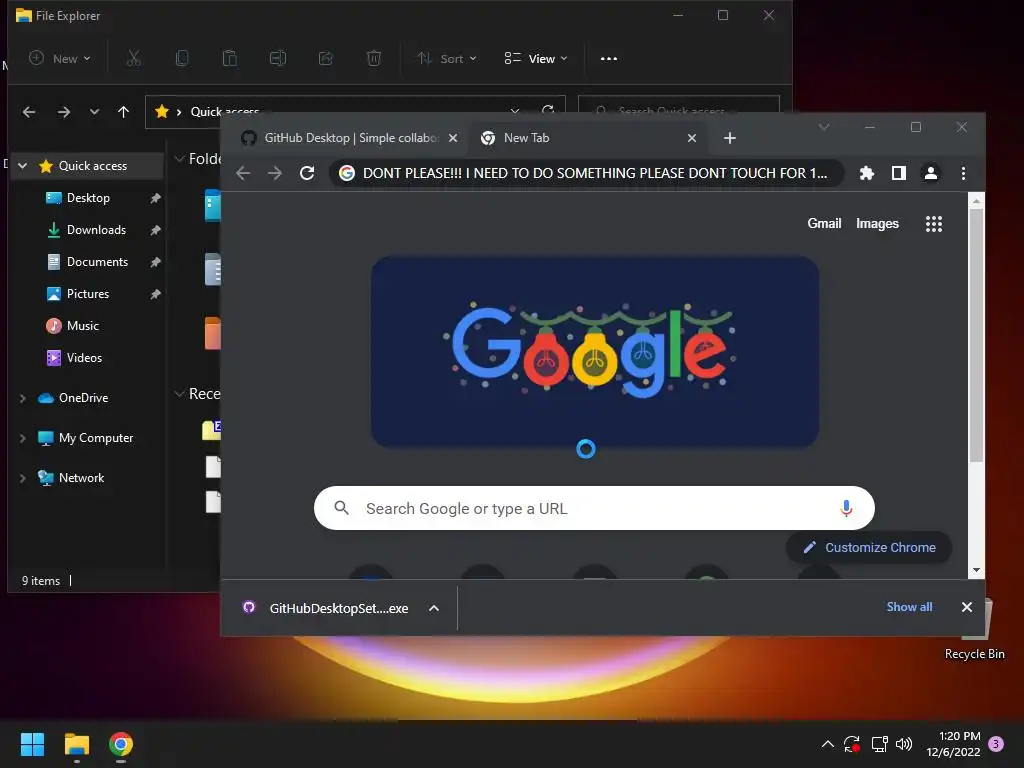
Task: Click the Cut icon in File Explorer toolbar
Action: [134, 59]
